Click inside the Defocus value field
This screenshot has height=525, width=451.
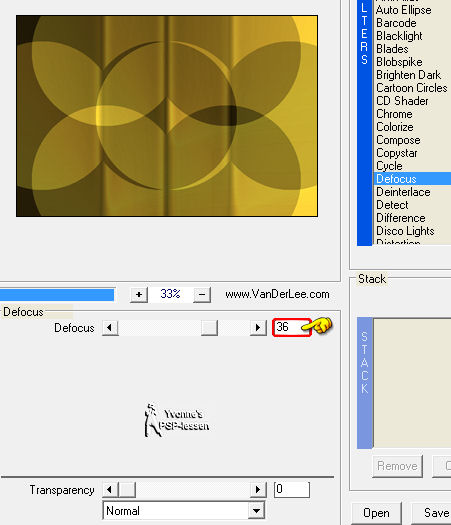(292, 327)
